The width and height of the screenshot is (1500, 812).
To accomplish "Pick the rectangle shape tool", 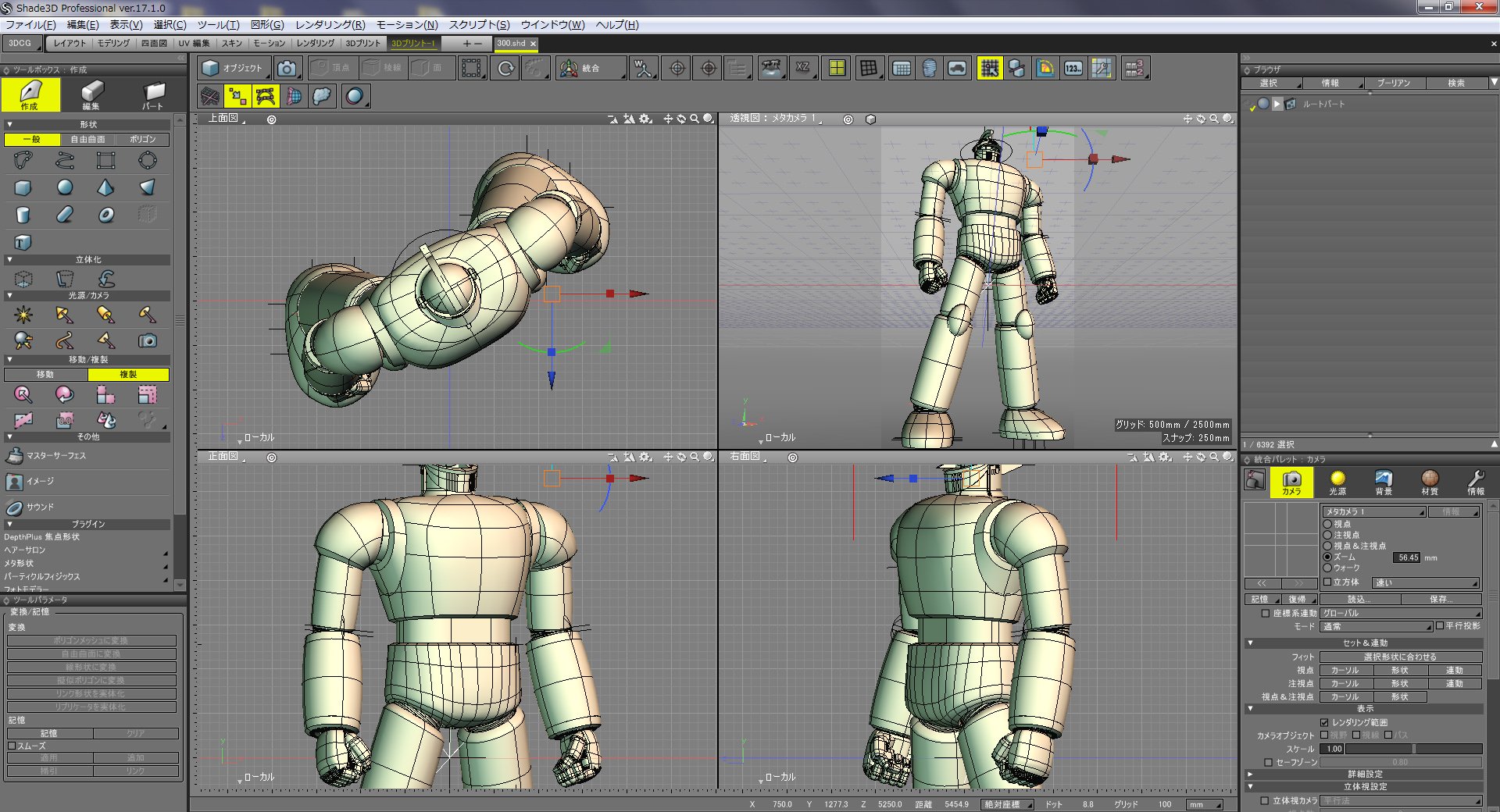I will 105,161.
